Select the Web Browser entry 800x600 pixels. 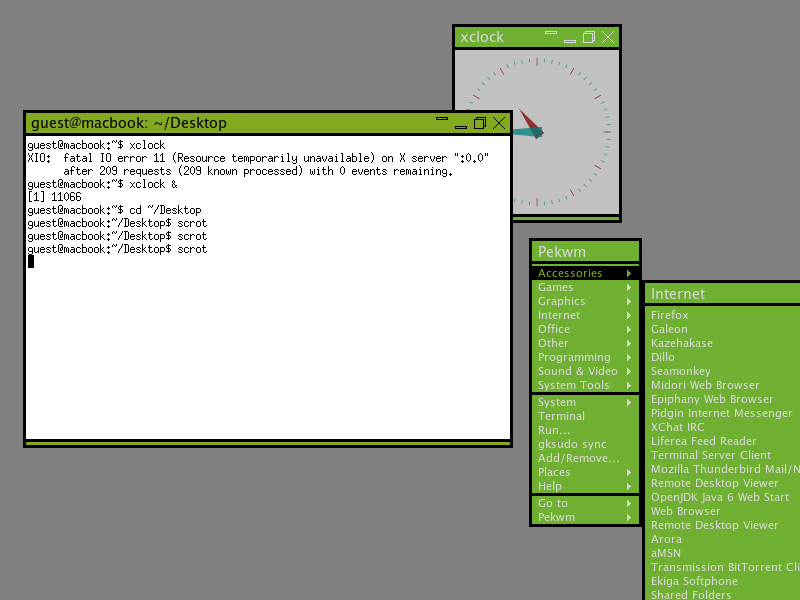click(722, 512)
